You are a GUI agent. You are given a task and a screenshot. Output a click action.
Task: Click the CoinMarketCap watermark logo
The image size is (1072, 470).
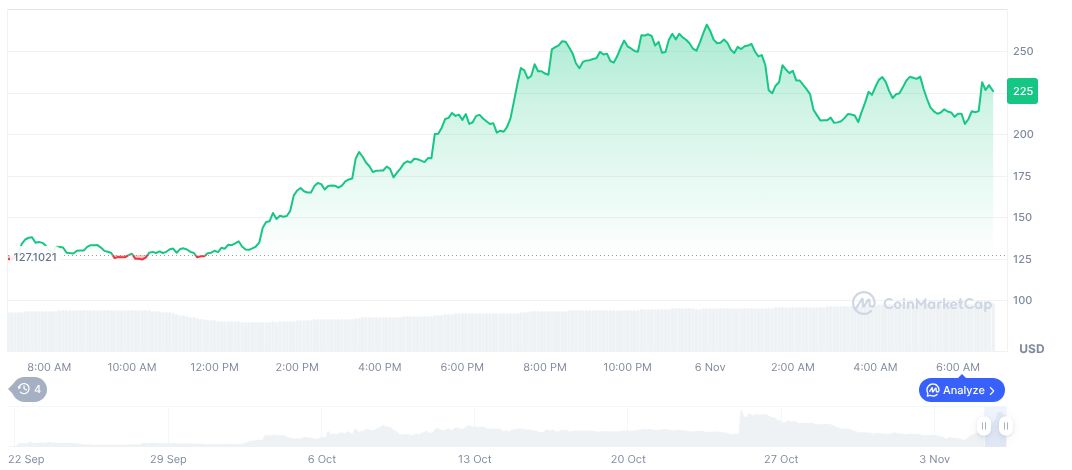point(863,302)
